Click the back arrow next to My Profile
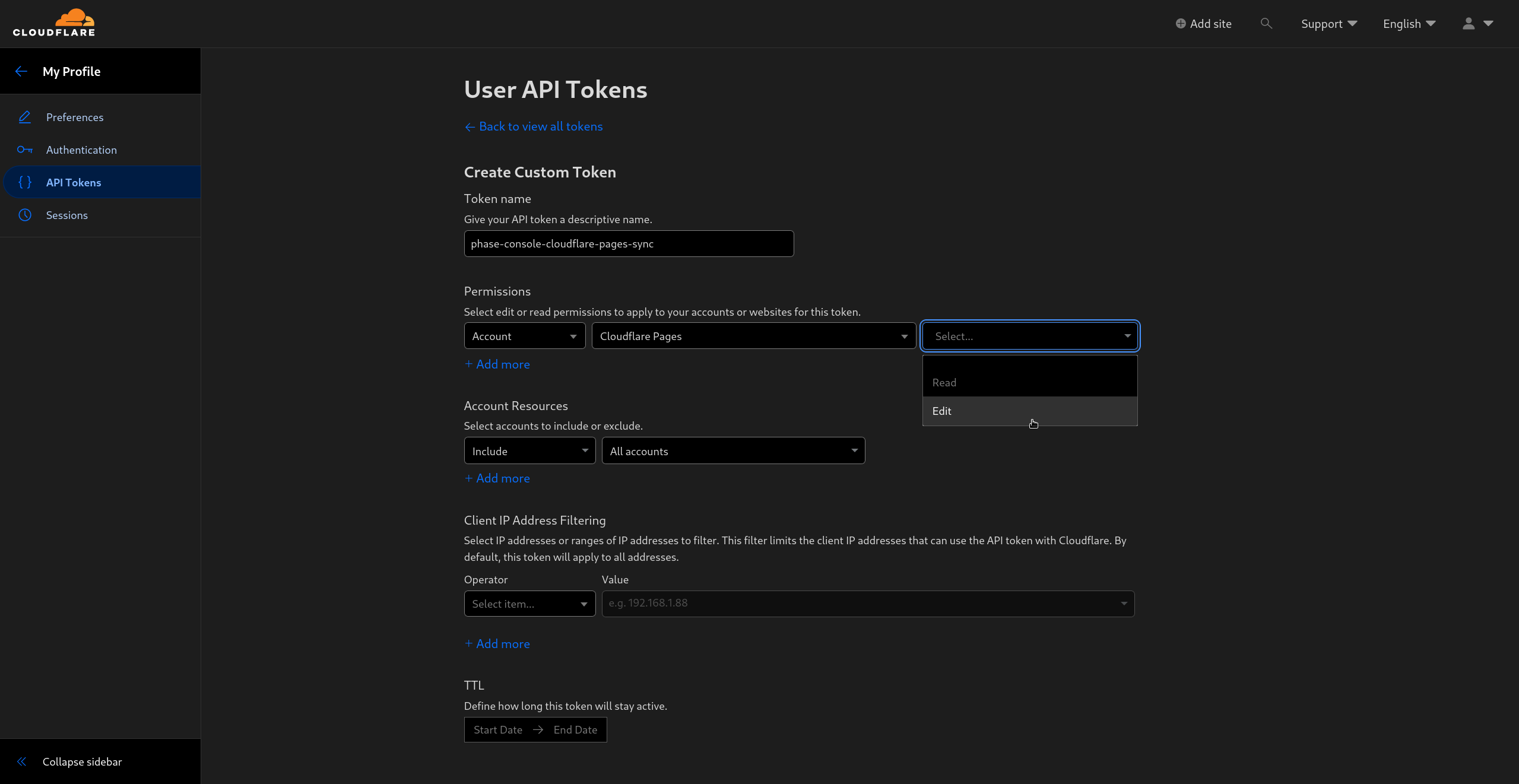The width and height of the screenshot is (1519, 784). click(21, 71)
